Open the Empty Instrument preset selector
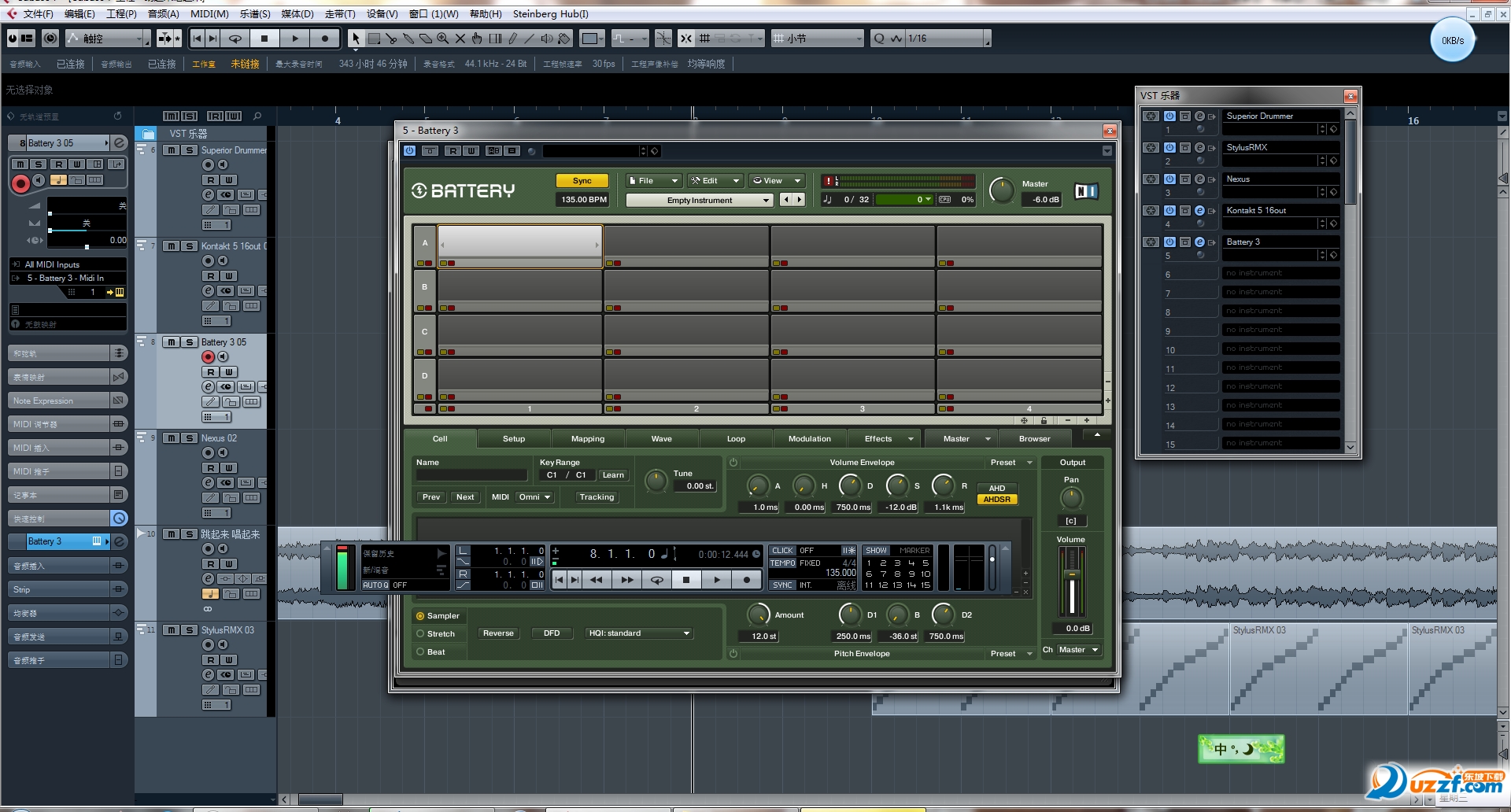1511x812 pixels. [x=697, y=199]
